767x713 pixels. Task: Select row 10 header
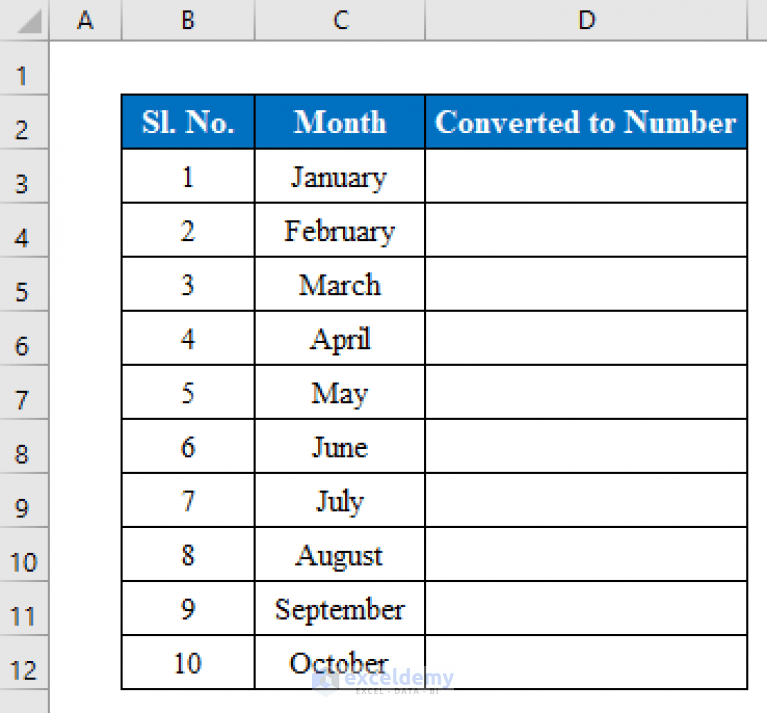coord(24,555)
